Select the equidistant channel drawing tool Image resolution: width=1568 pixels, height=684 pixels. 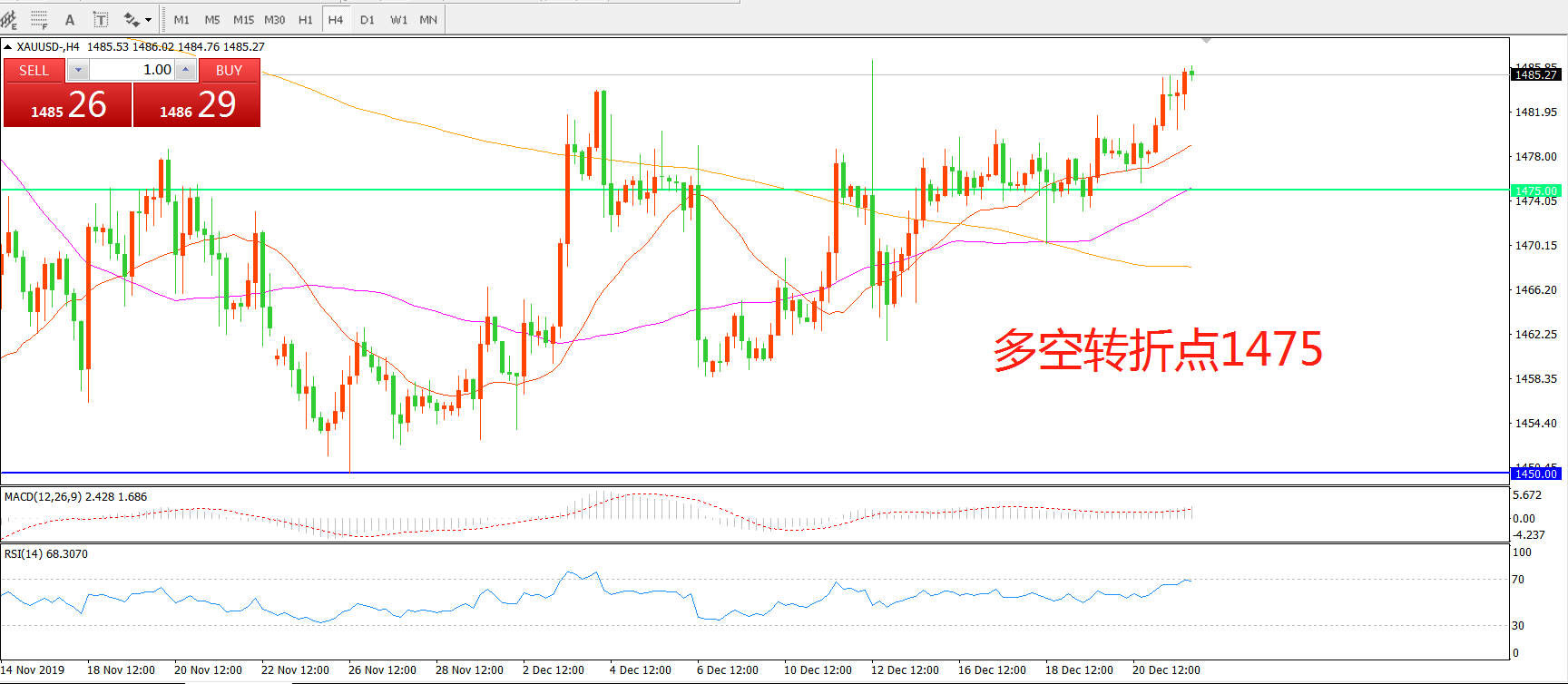tap(9, 19)
